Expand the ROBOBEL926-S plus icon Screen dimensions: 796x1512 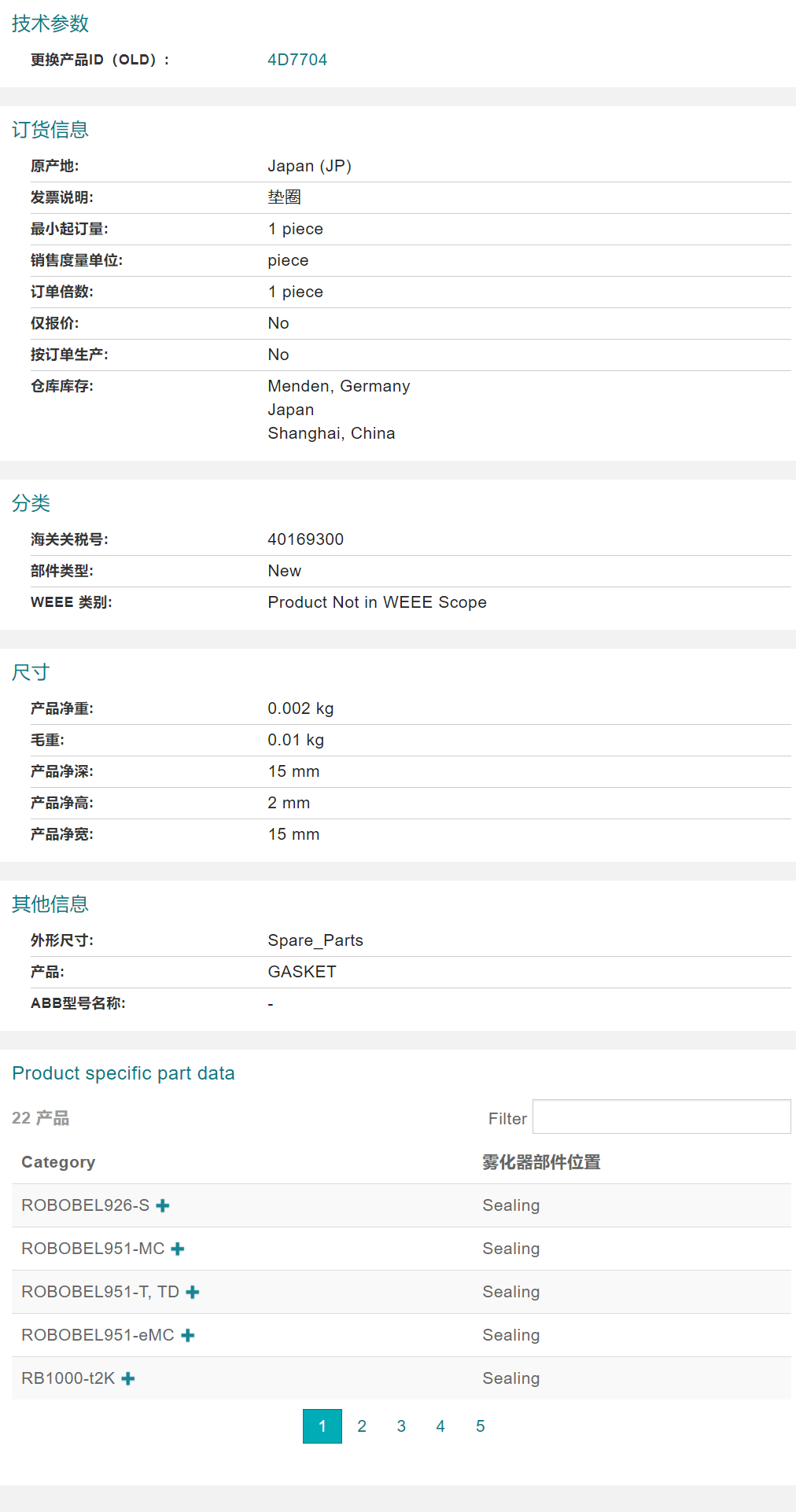pyautogui.click(x=163, y=1205)
